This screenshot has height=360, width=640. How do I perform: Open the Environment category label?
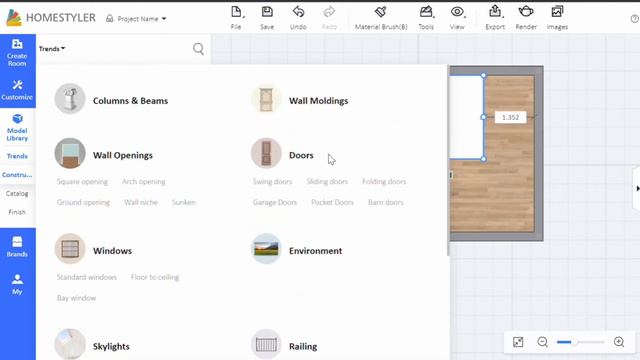coord(316,251)
